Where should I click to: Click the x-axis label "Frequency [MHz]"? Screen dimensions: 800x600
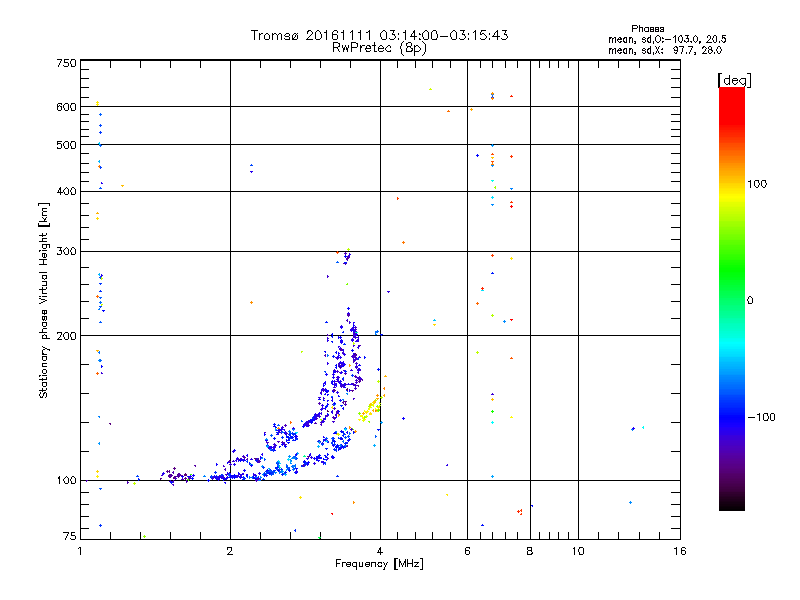click(379, 564)
